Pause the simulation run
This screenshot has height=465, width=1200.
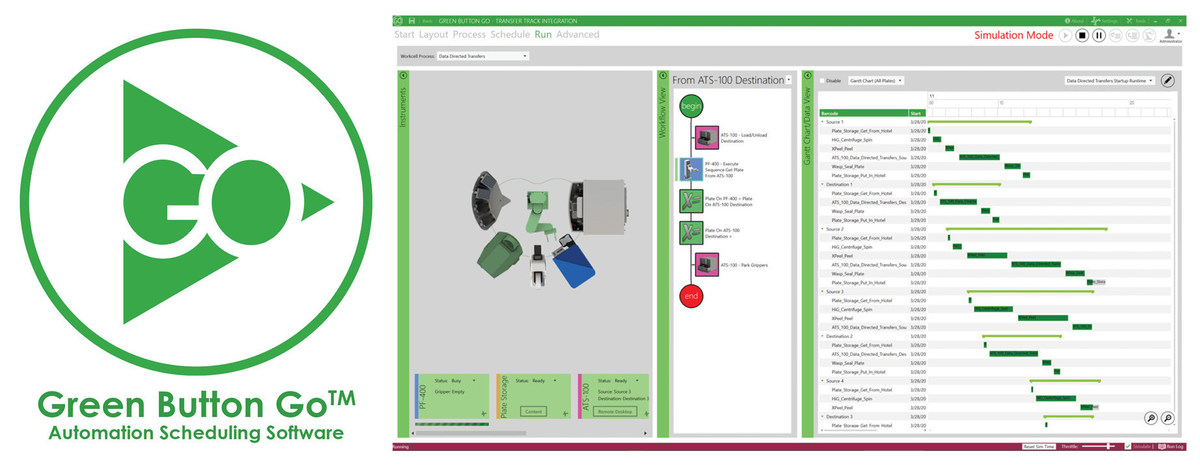coord(1099,35)
